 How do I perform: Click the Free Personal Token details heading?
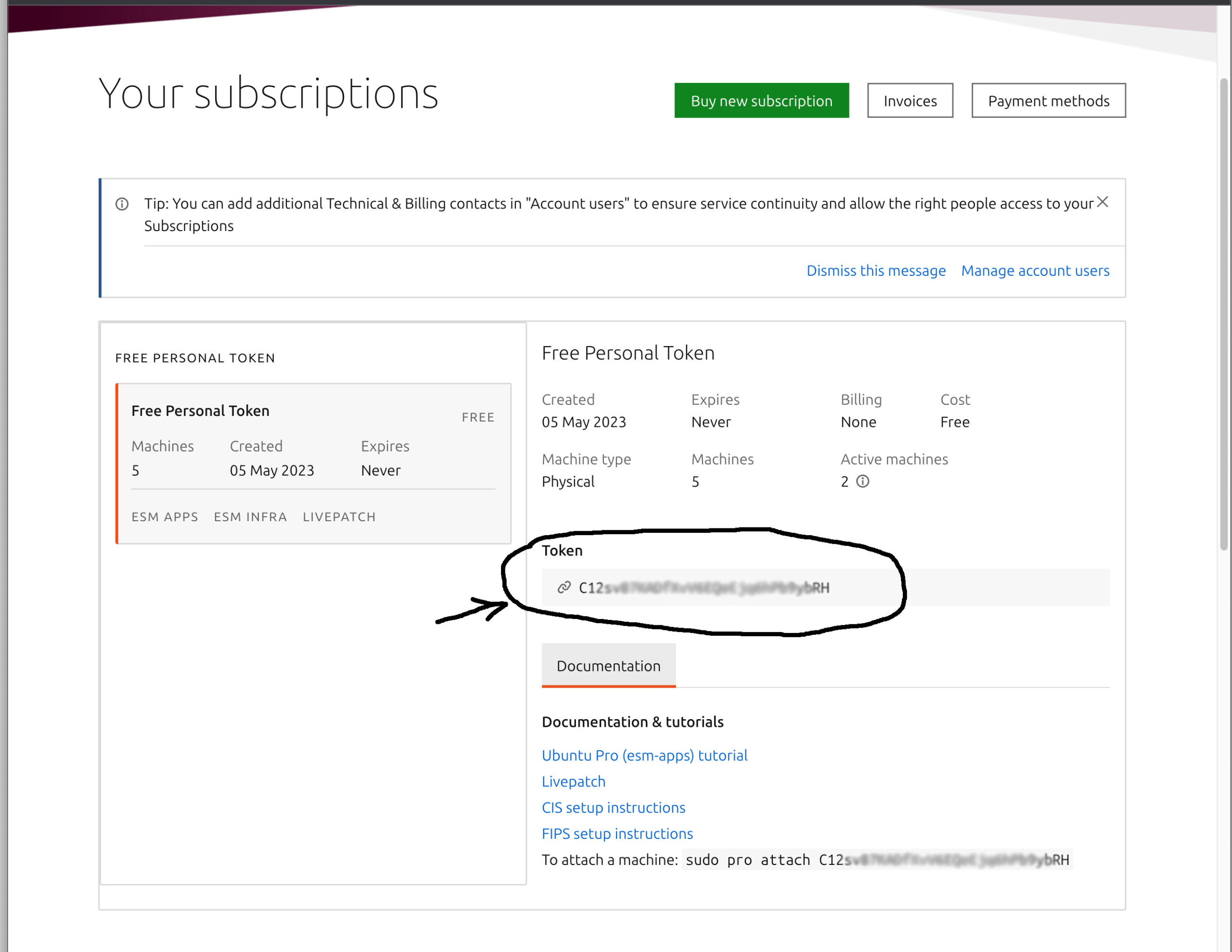628,353
